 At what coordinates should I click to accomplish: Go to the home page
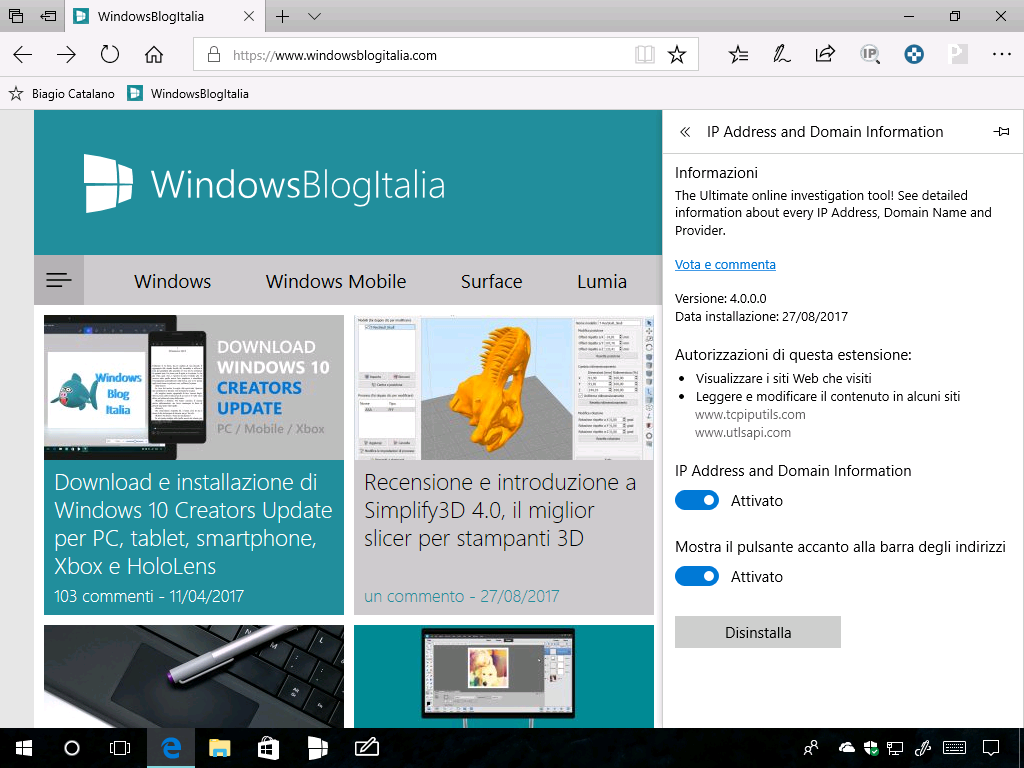pyautogui.click(x=153, y=55)
